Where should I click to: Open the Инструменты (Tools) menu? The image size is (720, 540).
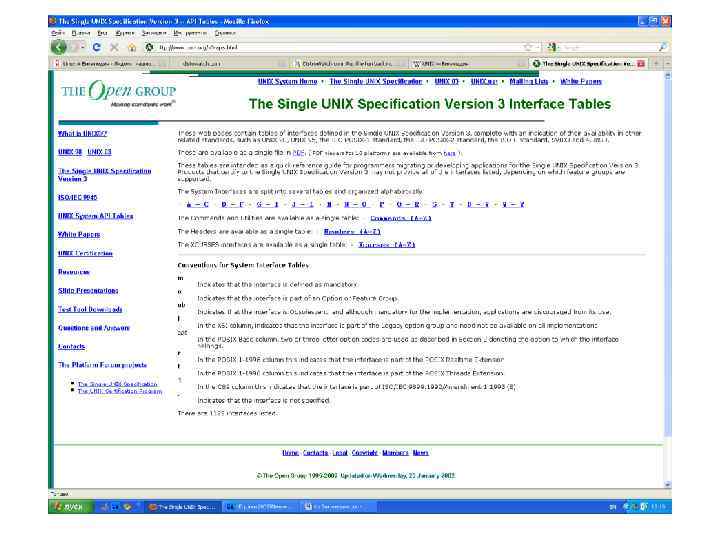pyautogui.click(x=190, y=33)
